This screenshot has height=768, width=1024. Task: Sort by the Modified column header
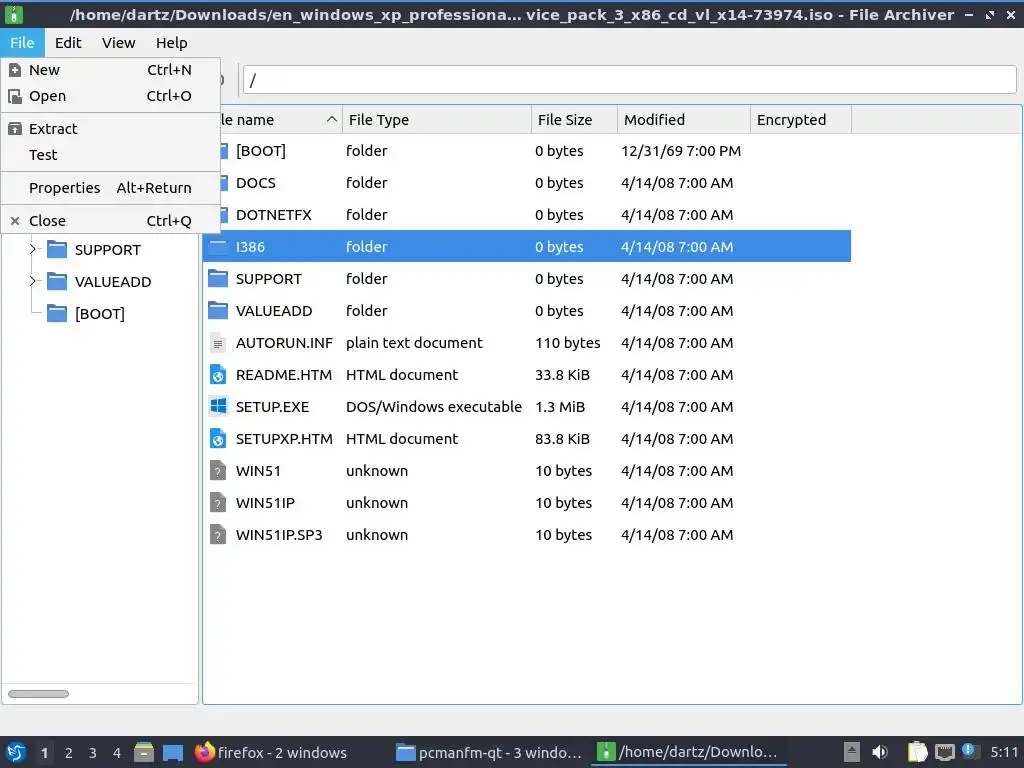[x=684, y=120]
